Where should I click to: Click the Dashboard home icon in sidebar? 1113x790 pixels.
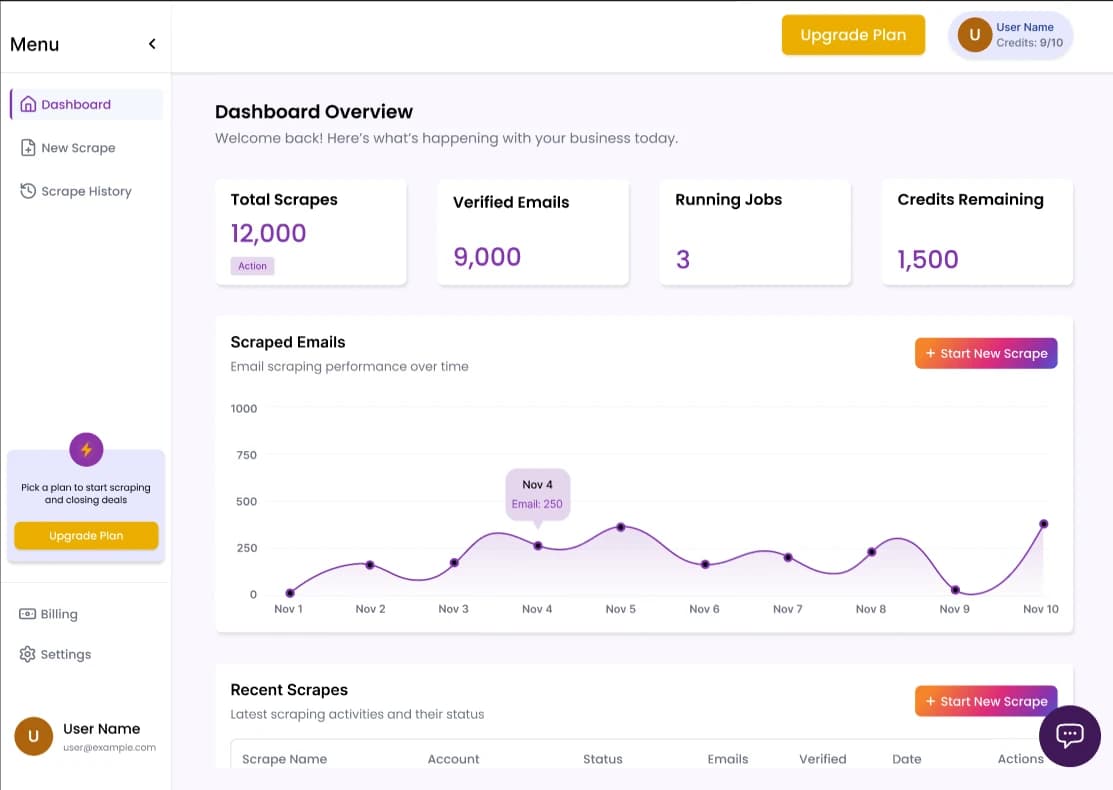[28, 105]
